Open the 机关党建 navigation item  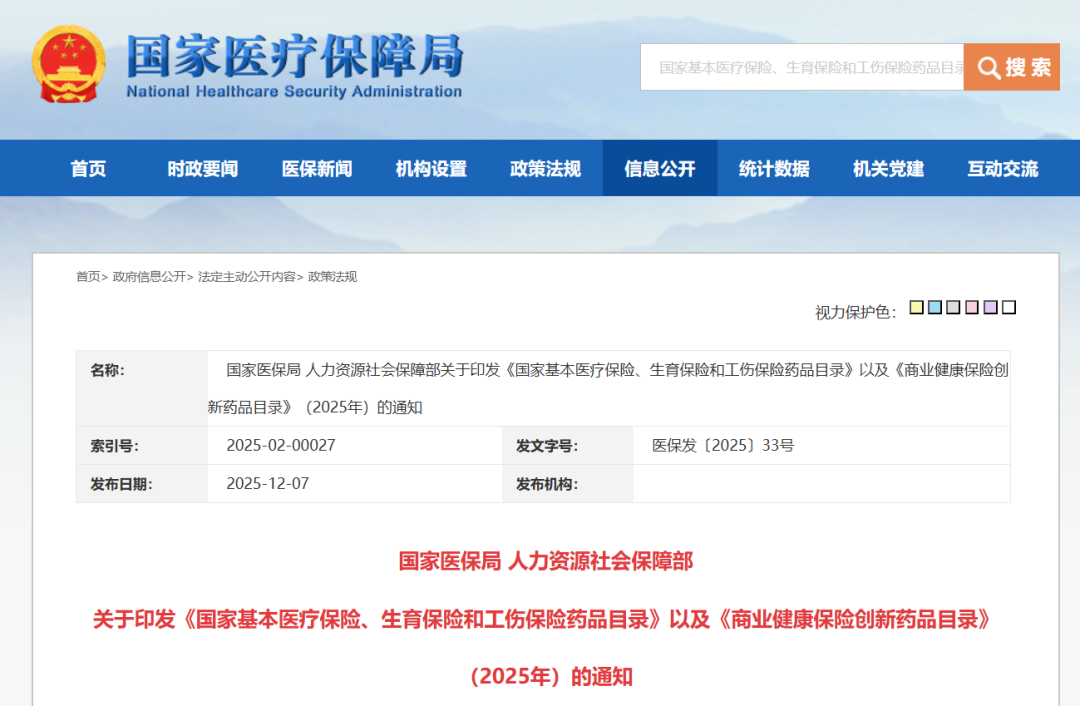(x=888, y=168)
